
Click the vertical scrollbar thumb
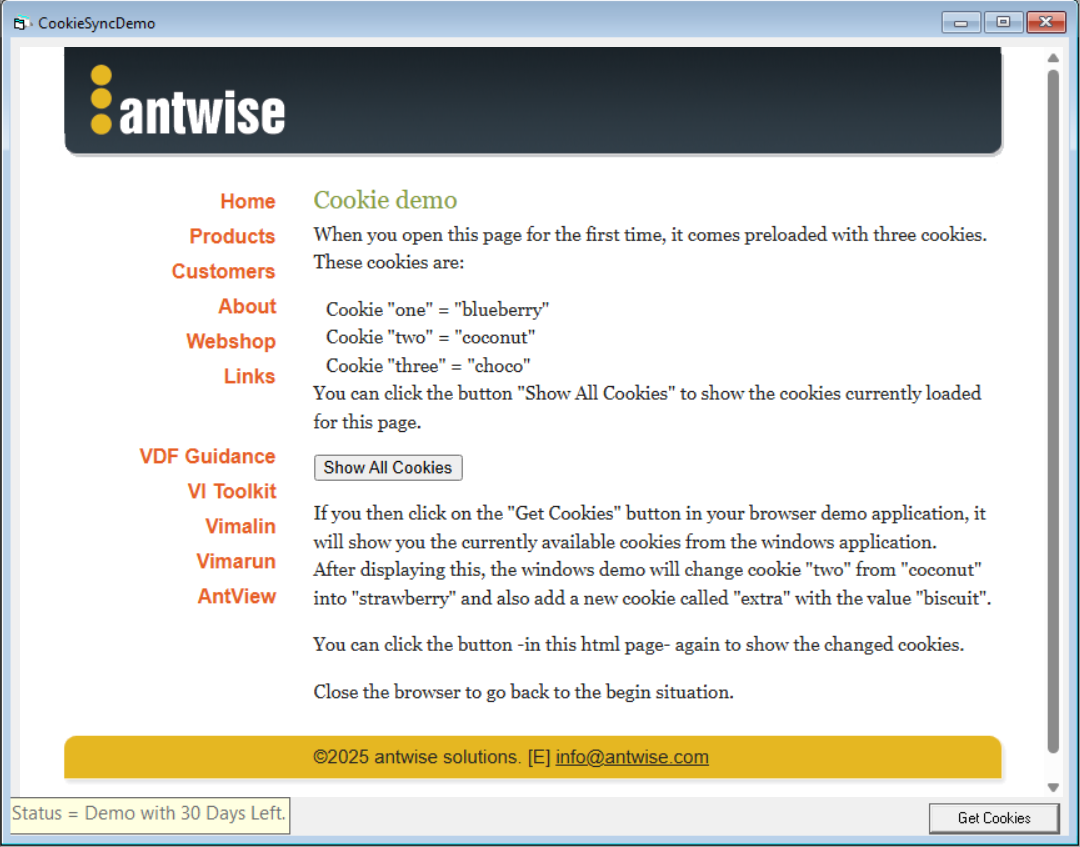[x=1053, y=410]
